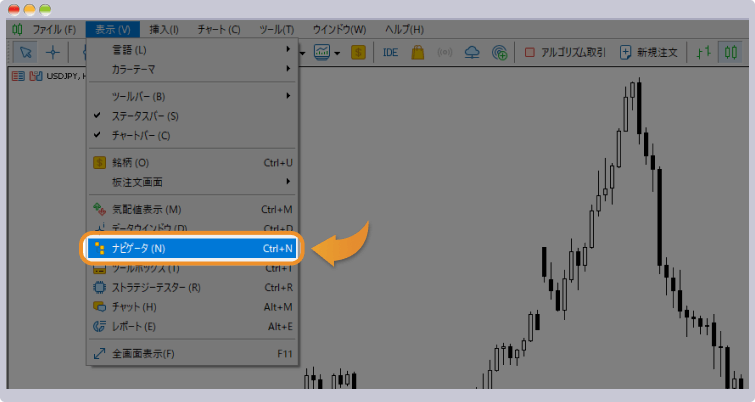Click the gold dollar symbols toolbar icon
Image resolution: width=755 pixels, height=402 pixels.
click(357, 53)
